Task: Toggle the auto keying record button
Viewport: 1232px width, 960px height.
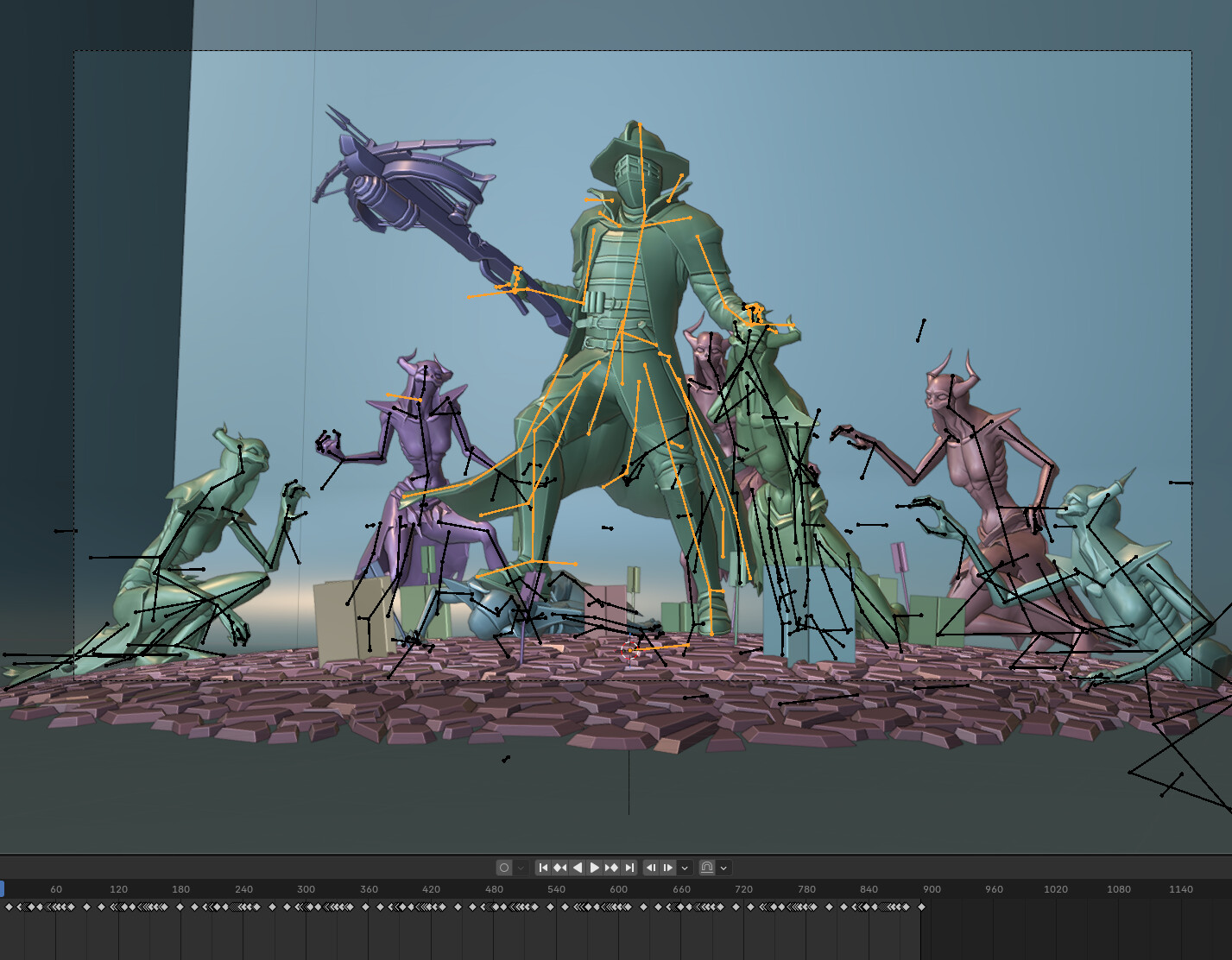Action: tap(504, 868)
